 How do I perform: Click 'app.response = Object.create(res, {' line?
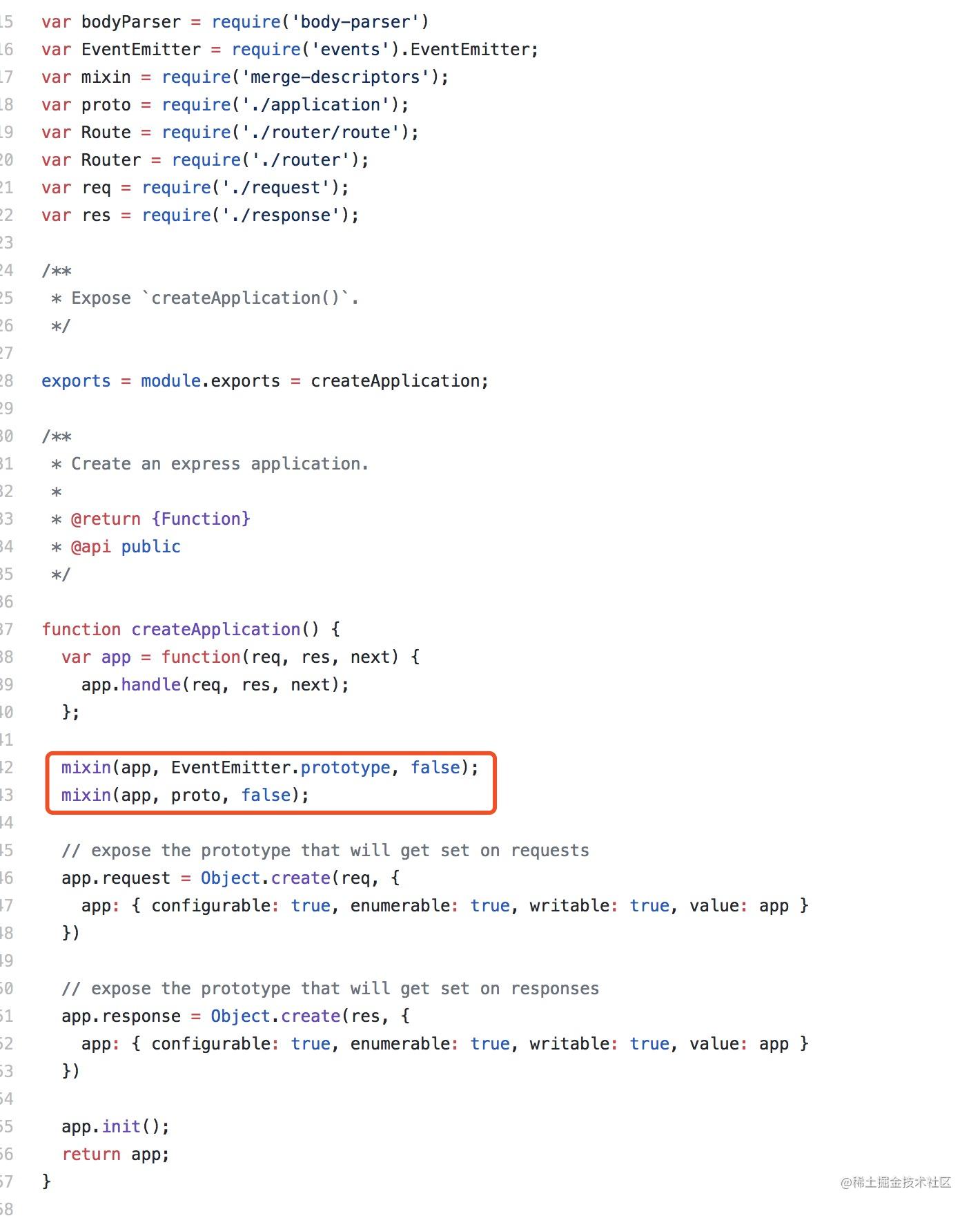(235, 1016)
